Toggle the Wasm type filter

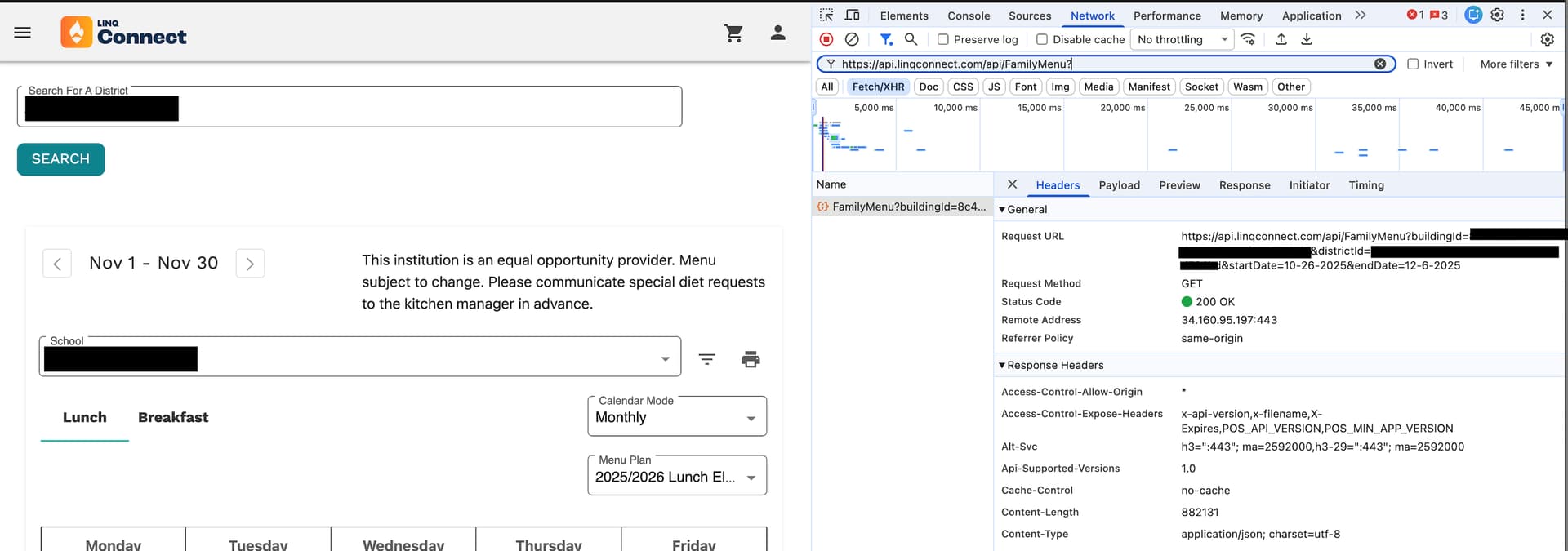pyautogui.click(x=1248, y=87)
